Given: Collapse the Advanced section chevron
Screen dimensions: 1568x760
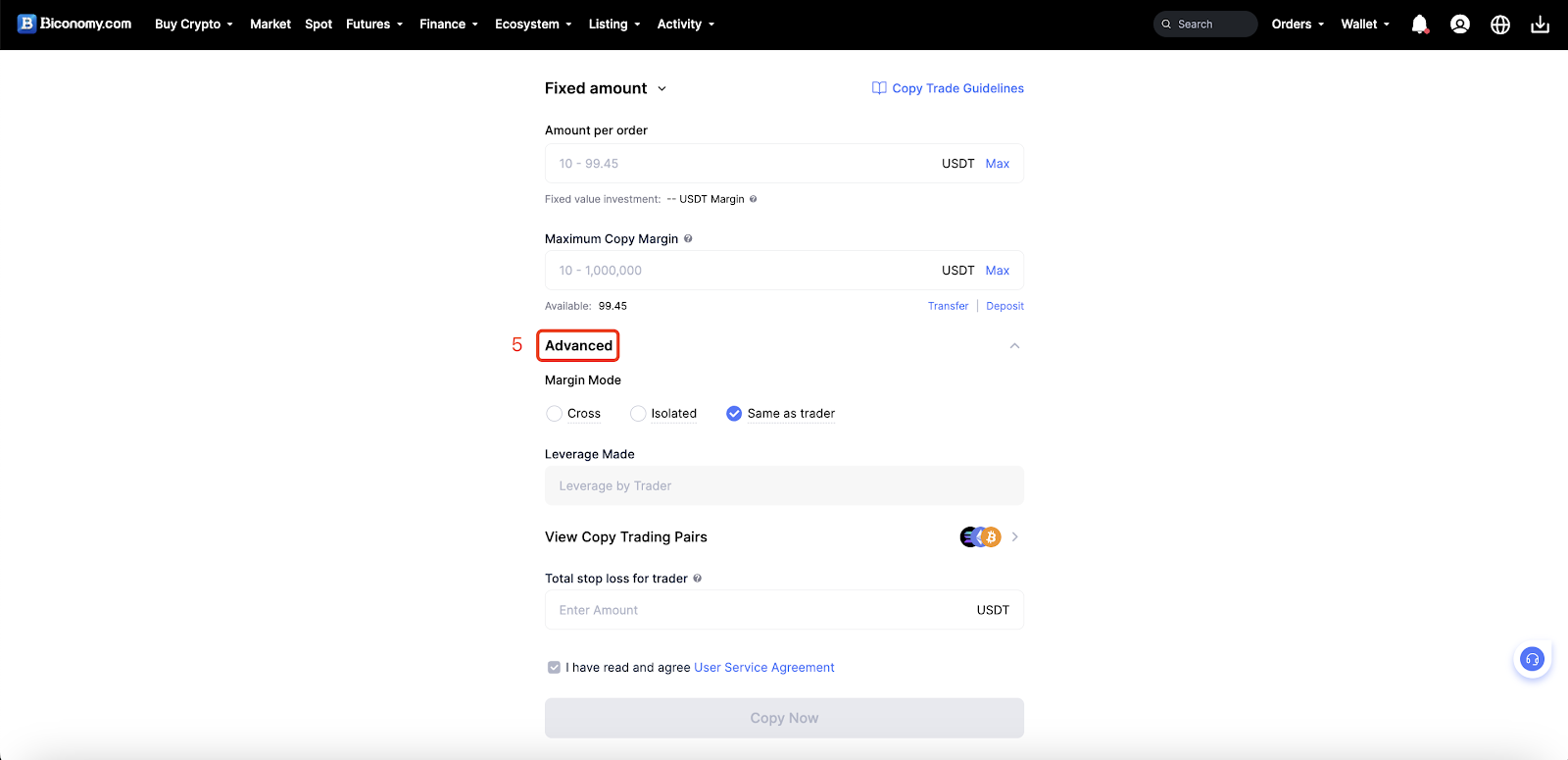Looking at the screenshot, I should [1014, 346].
